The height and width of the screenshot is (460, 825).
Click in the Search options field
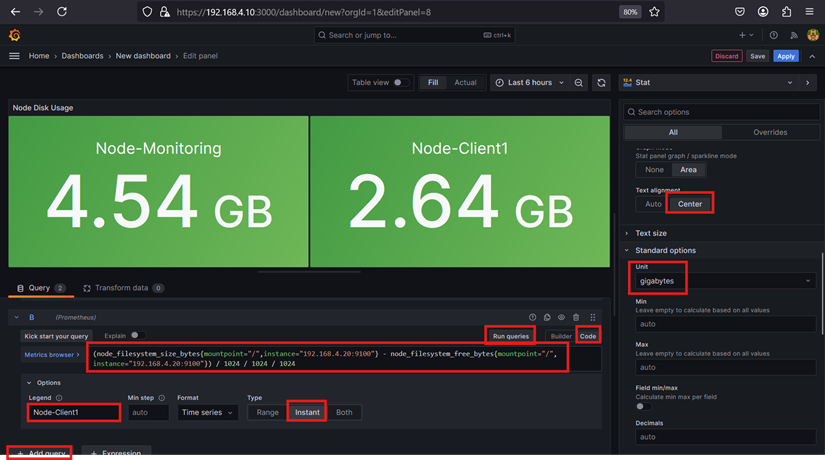point(721,112)
